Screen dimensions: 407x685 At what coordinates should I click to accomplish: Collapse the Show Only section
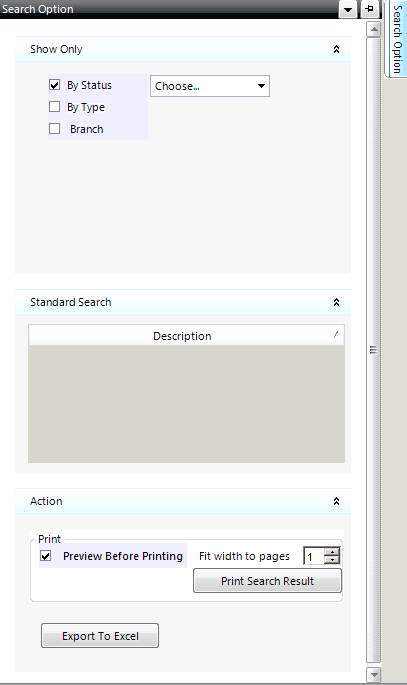[x=336, y=49]
